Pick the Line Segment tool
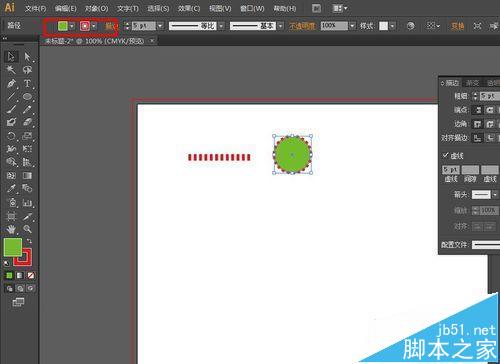 [11, 97]
